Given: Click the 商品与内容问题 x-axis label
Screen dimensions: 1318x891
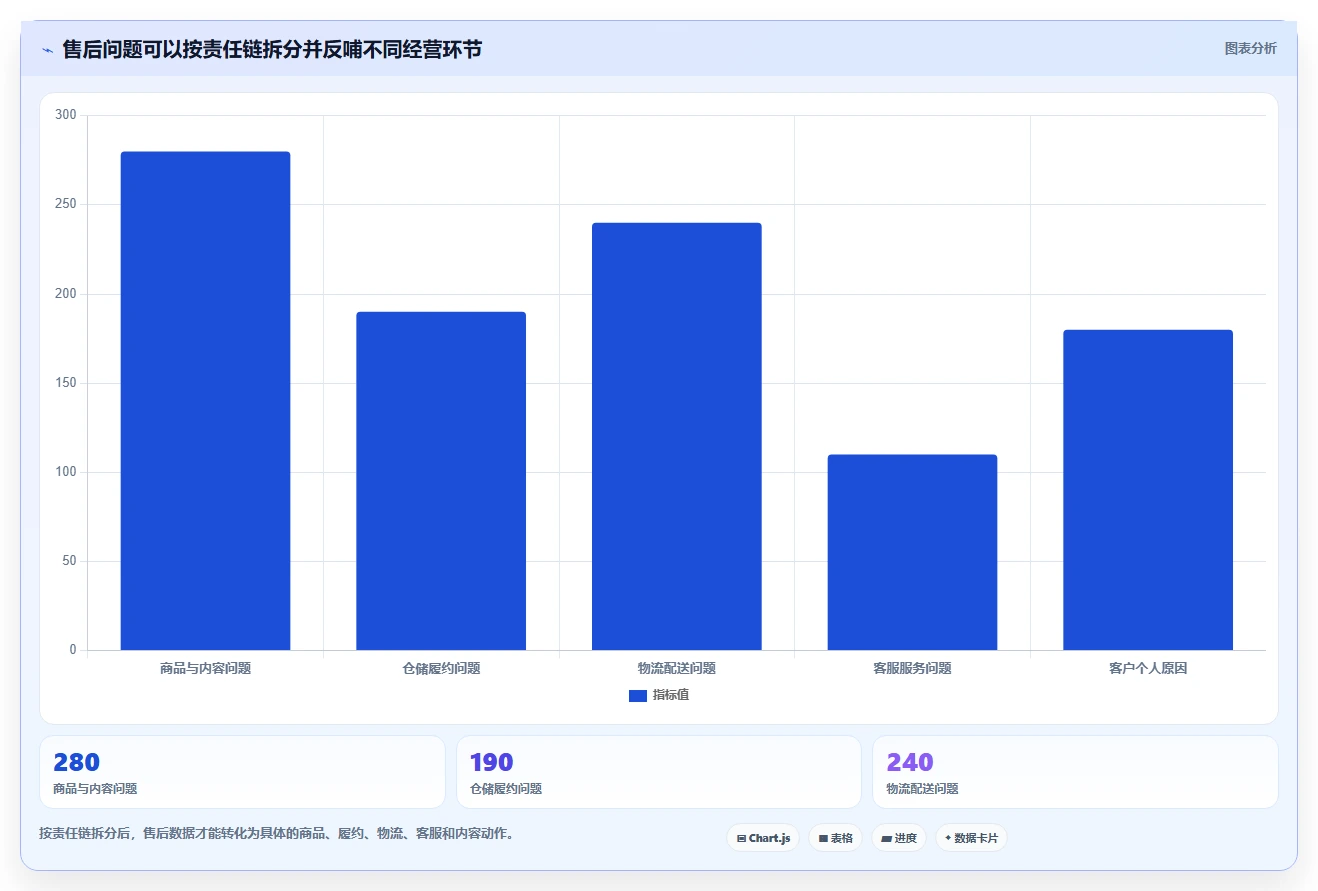Looking at the screenshot, I should click(x=205, y=668).
